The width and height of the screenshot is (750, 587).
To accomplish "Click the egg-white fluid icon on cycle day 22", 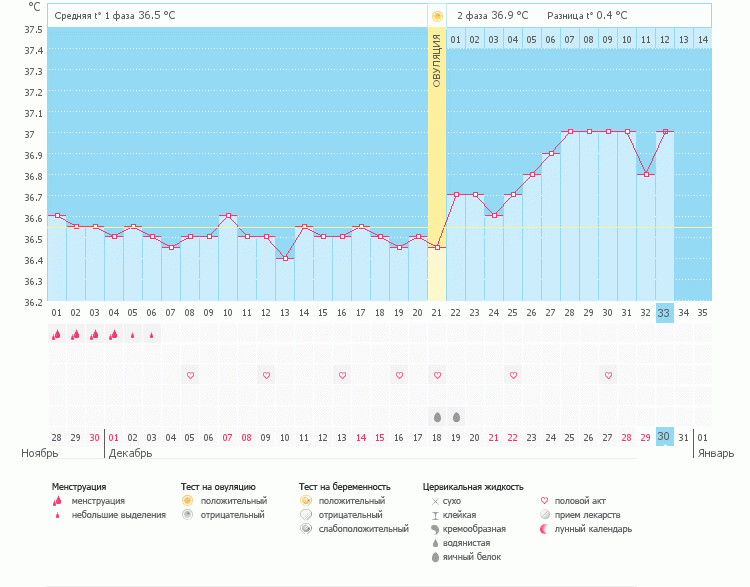I will [x=456, y=416].
